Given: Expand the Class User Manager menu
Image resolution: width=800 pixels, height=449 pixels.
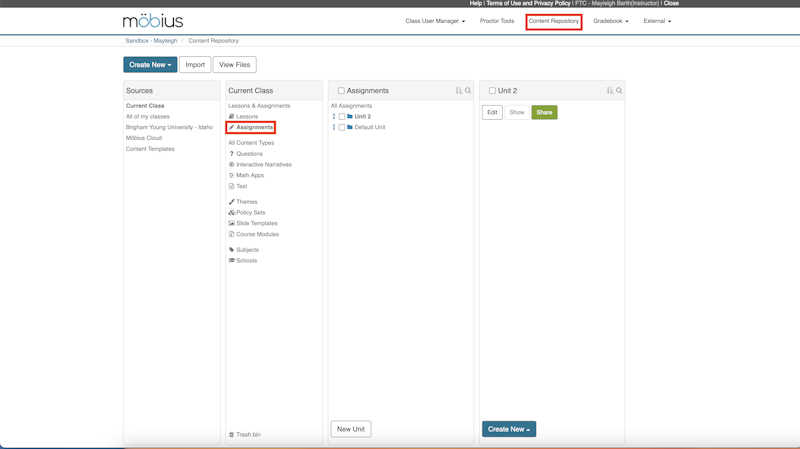Looking at the screenshot, I should coord(435,21).
